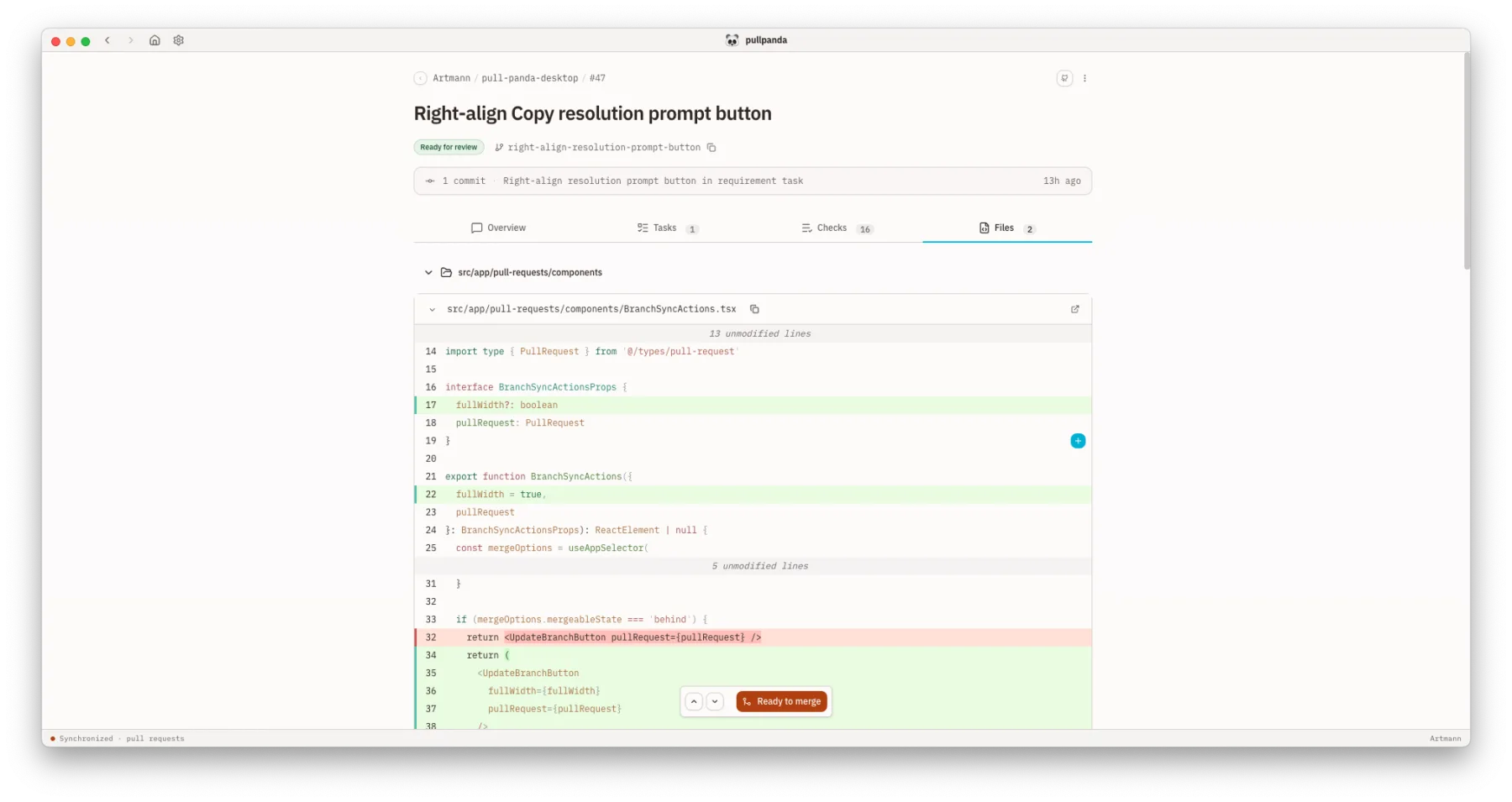This screenshot has height=802, width=1512.
Task: Click the folder icon for src/app/pull-requests/components
Action: coord(446,273)
